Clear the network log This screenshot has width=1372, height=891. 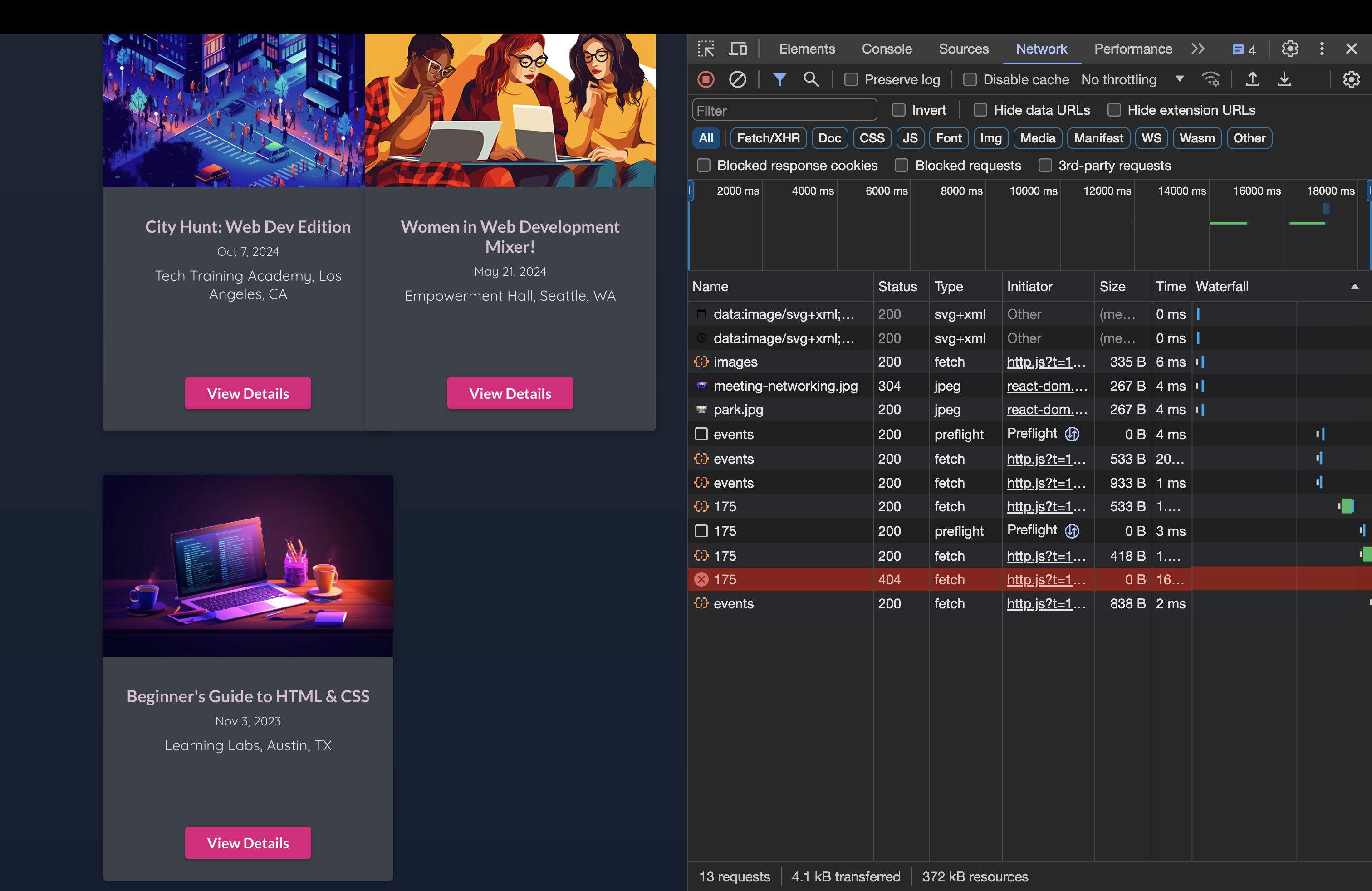[x=737, y=79]
